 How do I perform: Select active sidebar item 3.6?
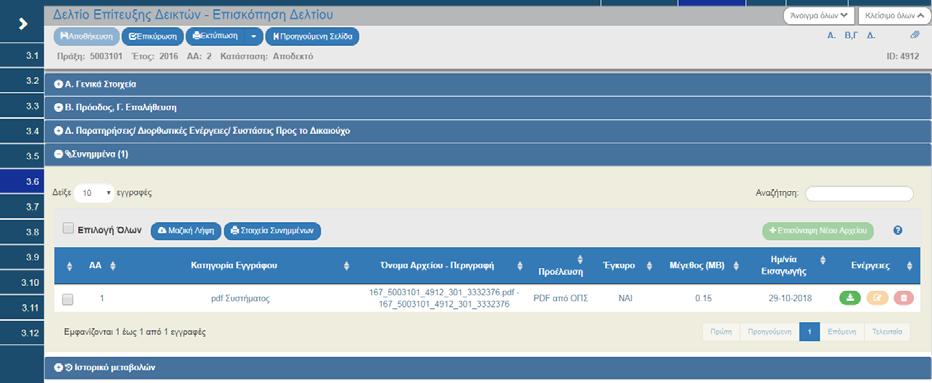(x=22, y=181)
